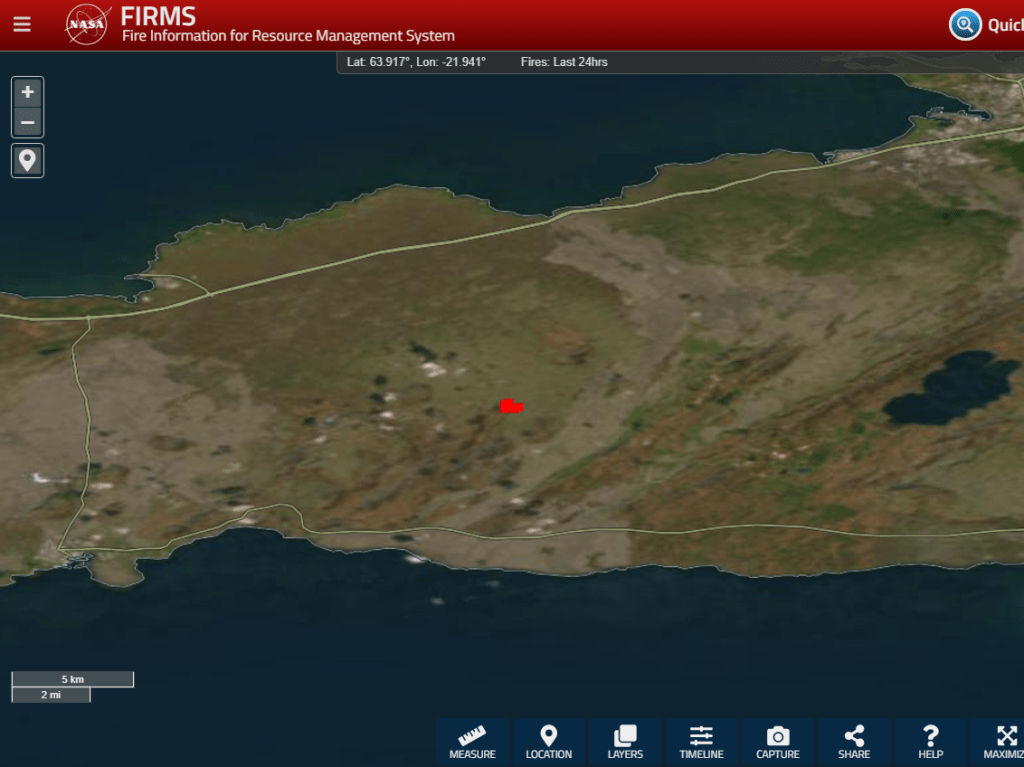Click the Capture camera icon

[778, 742]
